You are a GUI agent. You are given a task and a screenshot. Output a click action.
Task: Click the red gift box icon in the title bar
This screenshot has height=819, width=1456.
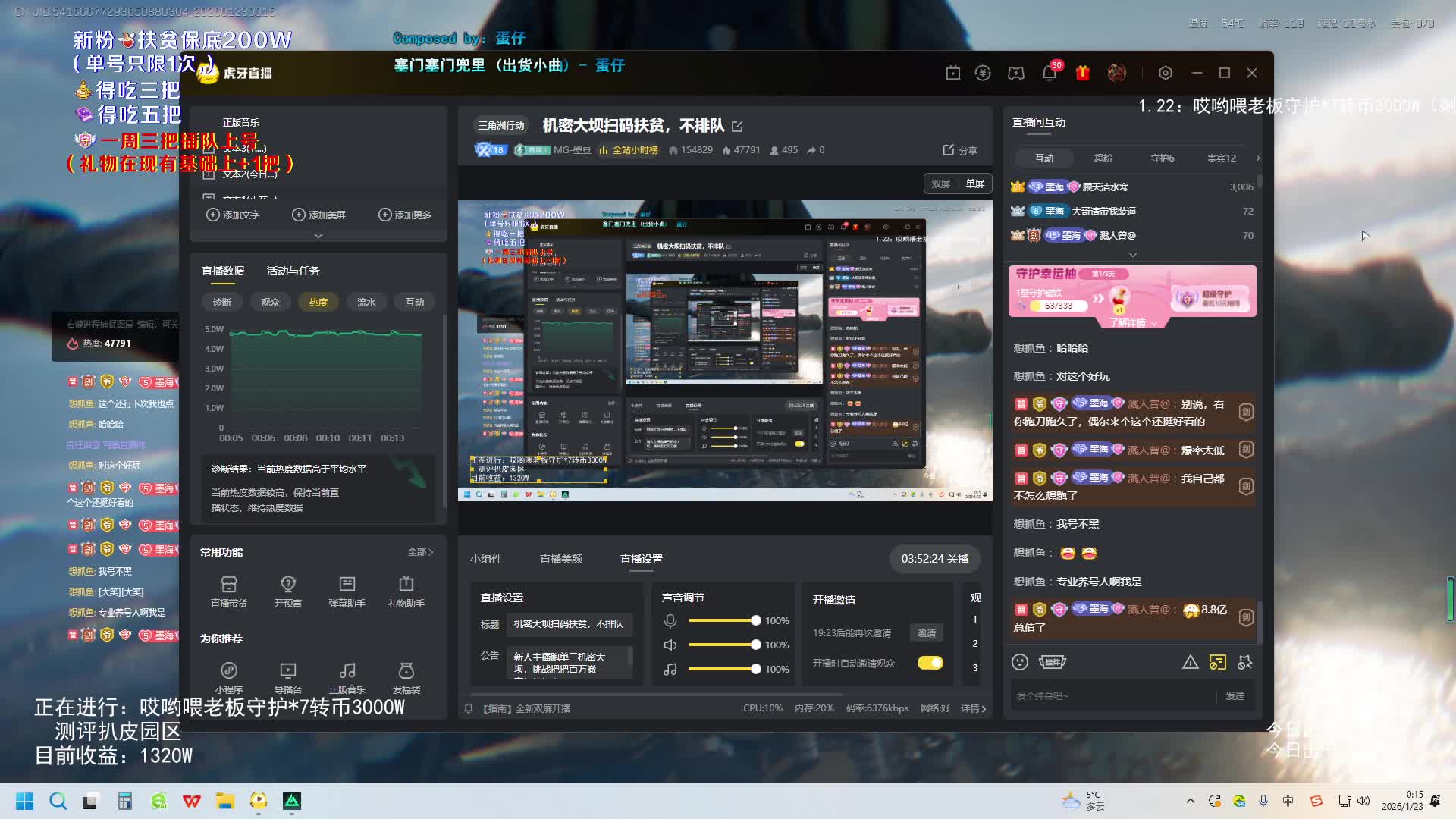click(x=1082, y=73)
